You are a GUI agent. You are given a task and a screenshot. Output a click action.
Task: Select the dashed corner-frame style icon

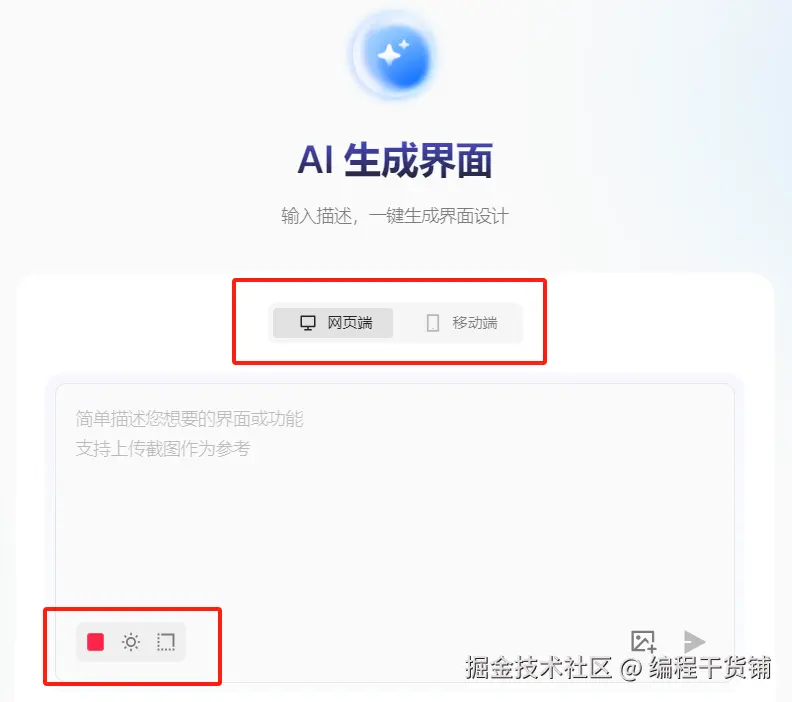[166, 642]
